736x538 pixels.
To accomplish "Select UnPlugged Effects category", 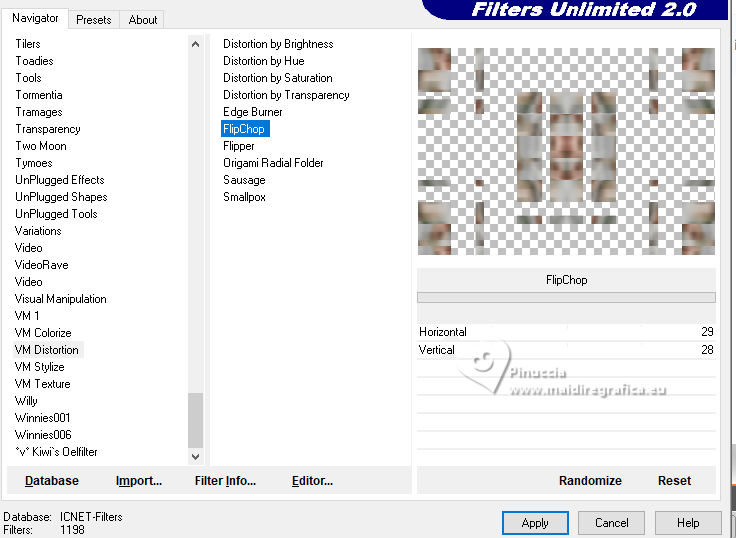I will (60, 180).
